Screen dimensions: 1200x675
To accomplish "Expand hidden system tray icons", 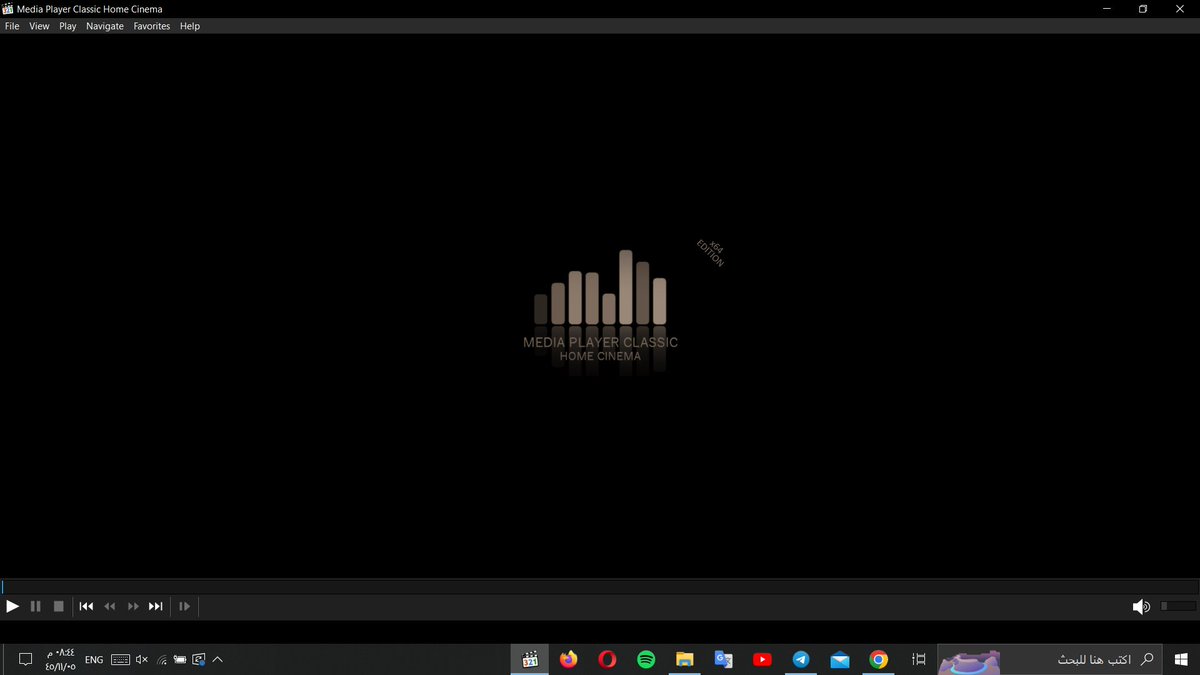I will click(217, 660).
